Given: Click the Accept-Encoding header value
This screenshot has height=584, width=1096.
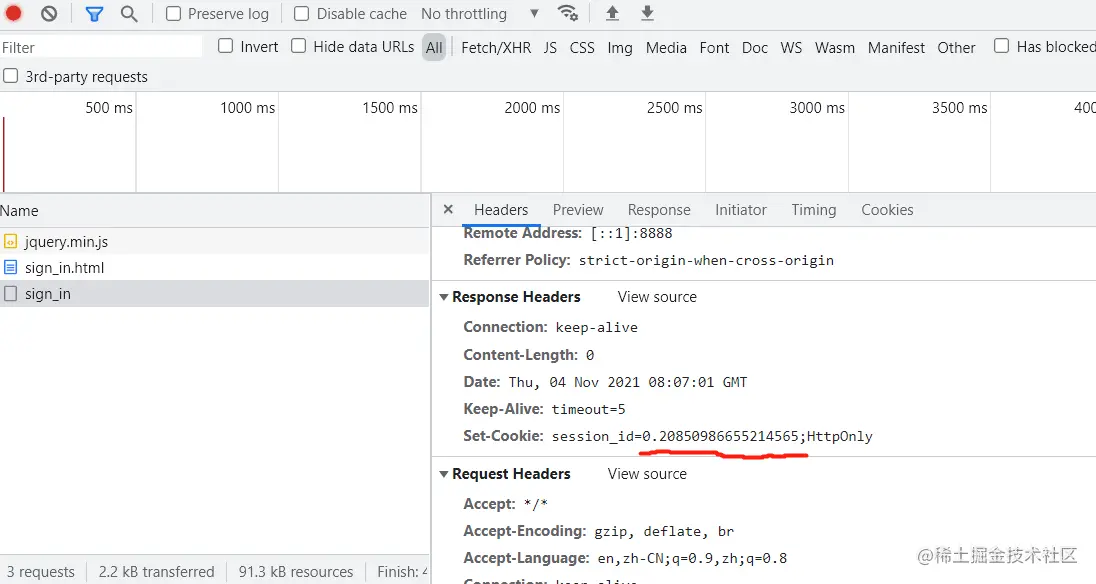Looking at the screenshot, I should click(x=663, y=531).
